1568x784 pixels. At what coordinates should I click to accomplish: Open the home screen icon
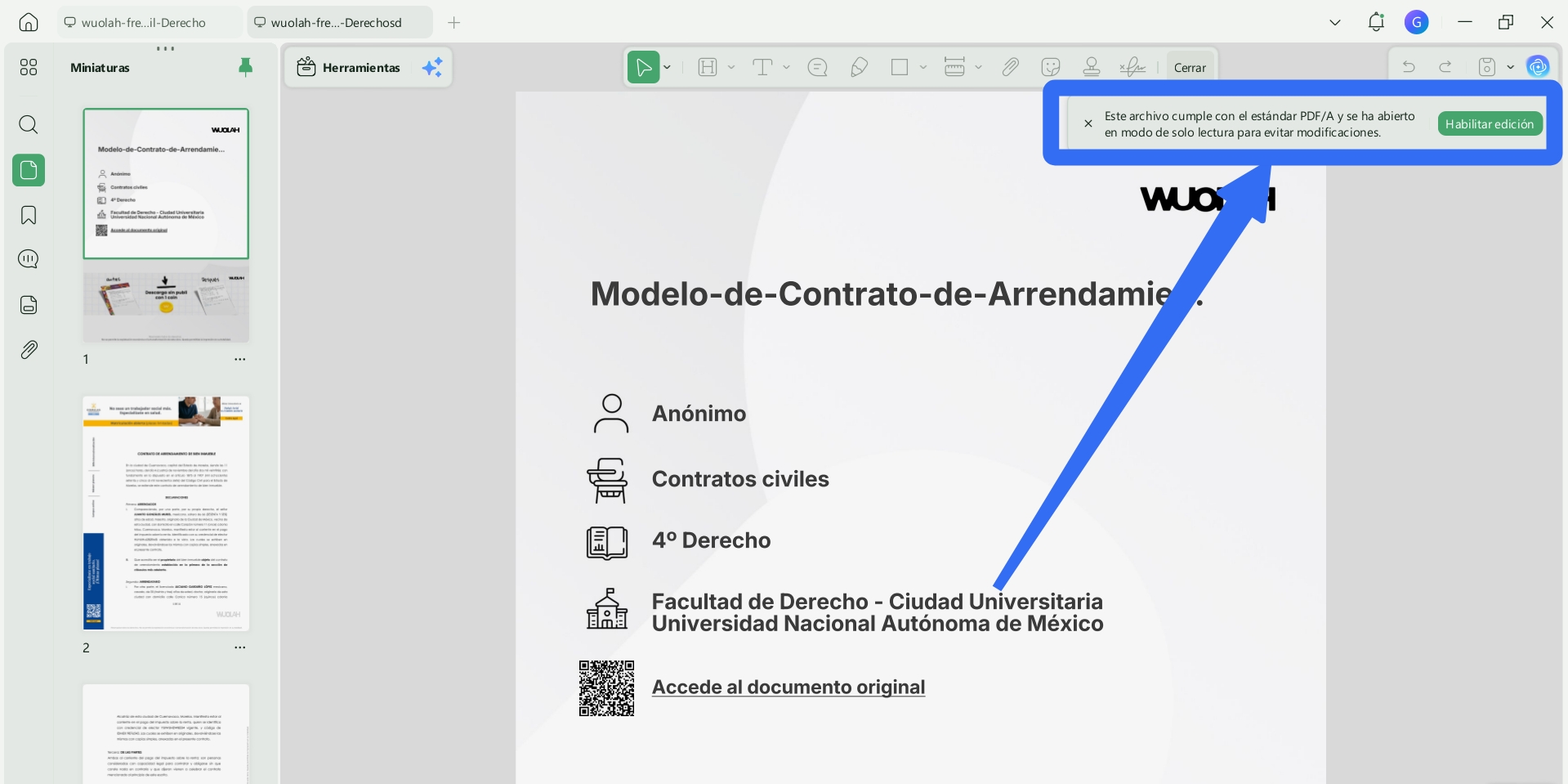(x=29, y=22)
